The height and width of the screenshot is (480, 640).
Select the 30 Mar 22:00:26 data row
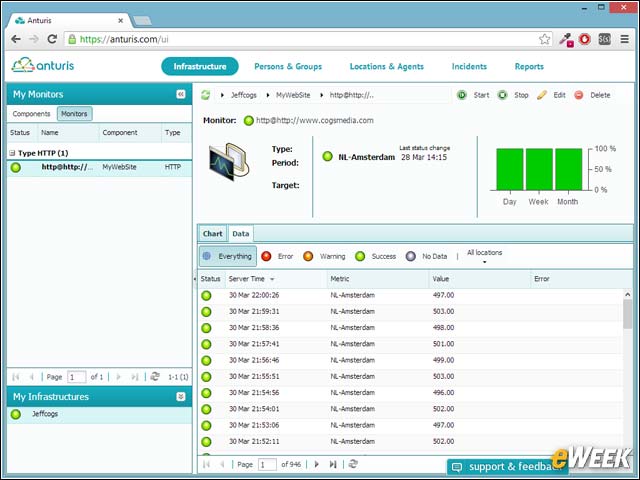click(x=411, y=296)
